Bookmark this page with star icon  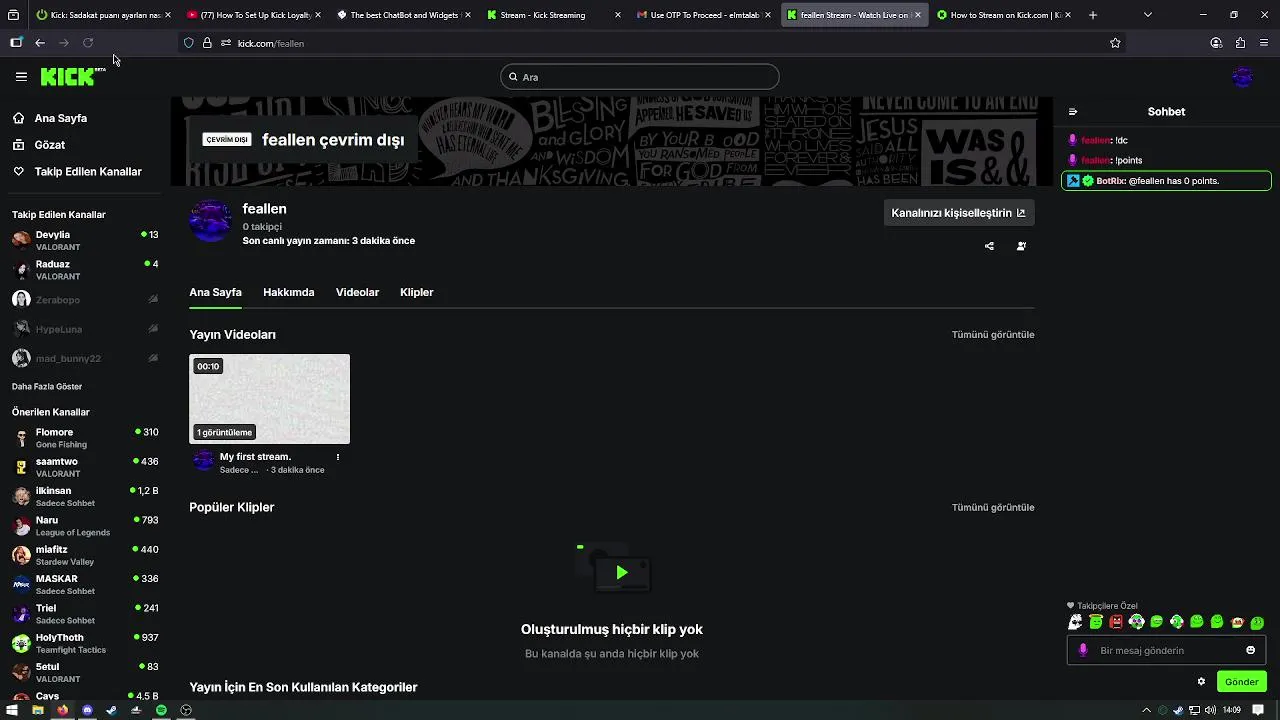[x=1115, y=43]
